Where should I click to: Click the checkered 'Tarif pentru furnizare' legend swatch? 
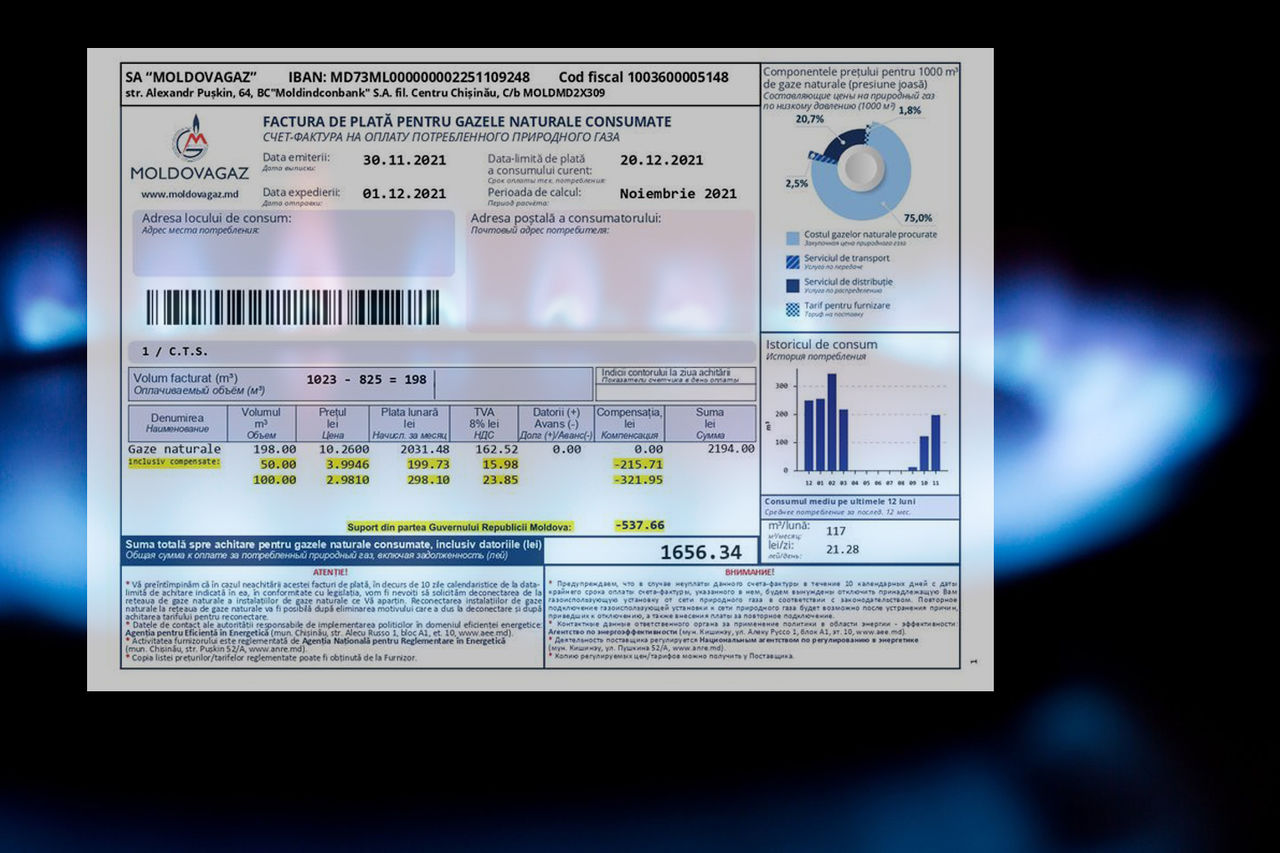pos(792,309)
